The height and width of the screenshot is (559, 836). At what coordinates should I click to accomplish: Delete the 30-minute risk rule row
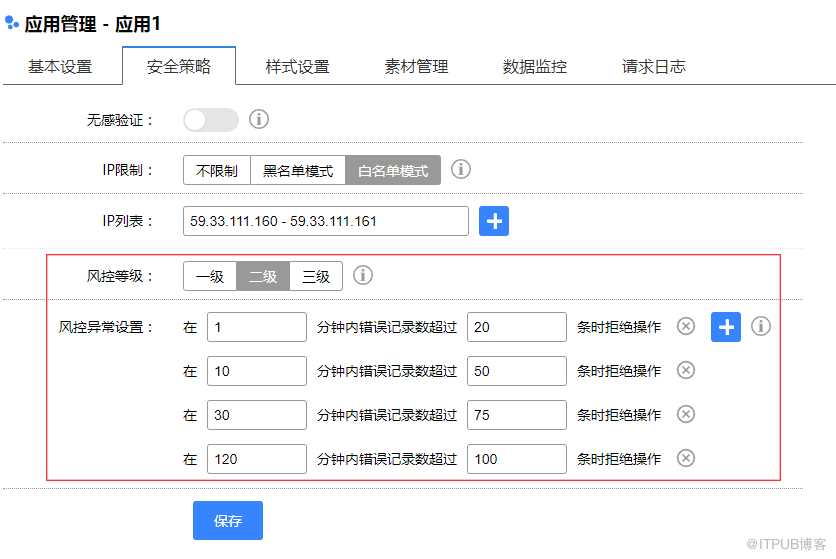coord(686,414)
